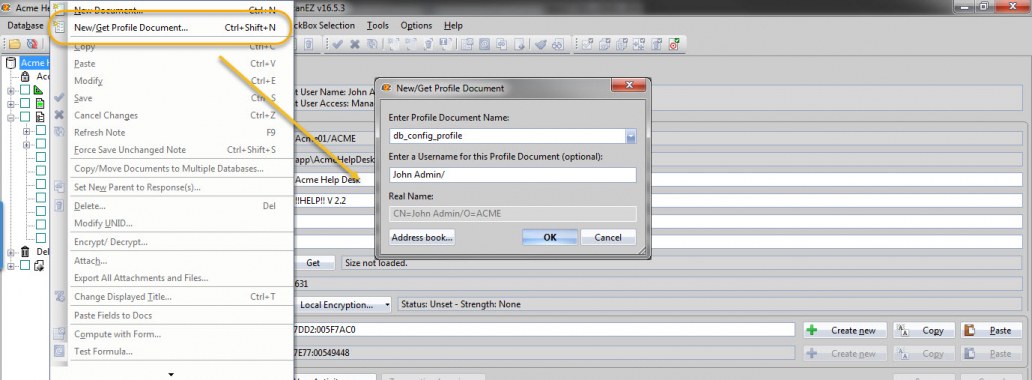Image resolution: width=1032 pixels, height=380 pixels.
Task: Expand the Deletion stubs tree node
Action: pyautogui.click(x=11, y=252)
